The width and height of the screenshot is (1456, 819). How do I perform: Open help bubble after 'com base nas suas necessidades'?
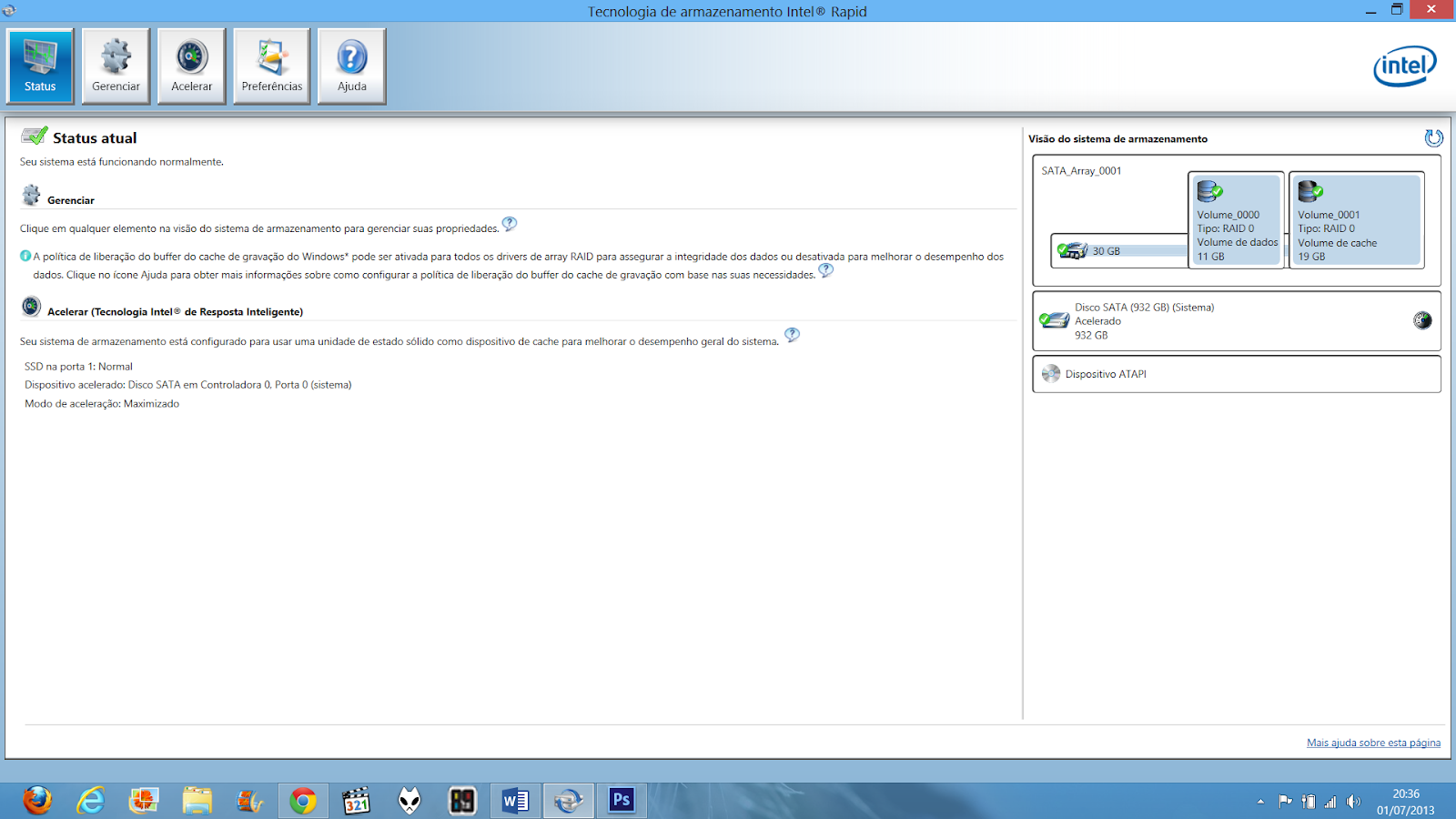pyautogui.click(x=825, y=270)
